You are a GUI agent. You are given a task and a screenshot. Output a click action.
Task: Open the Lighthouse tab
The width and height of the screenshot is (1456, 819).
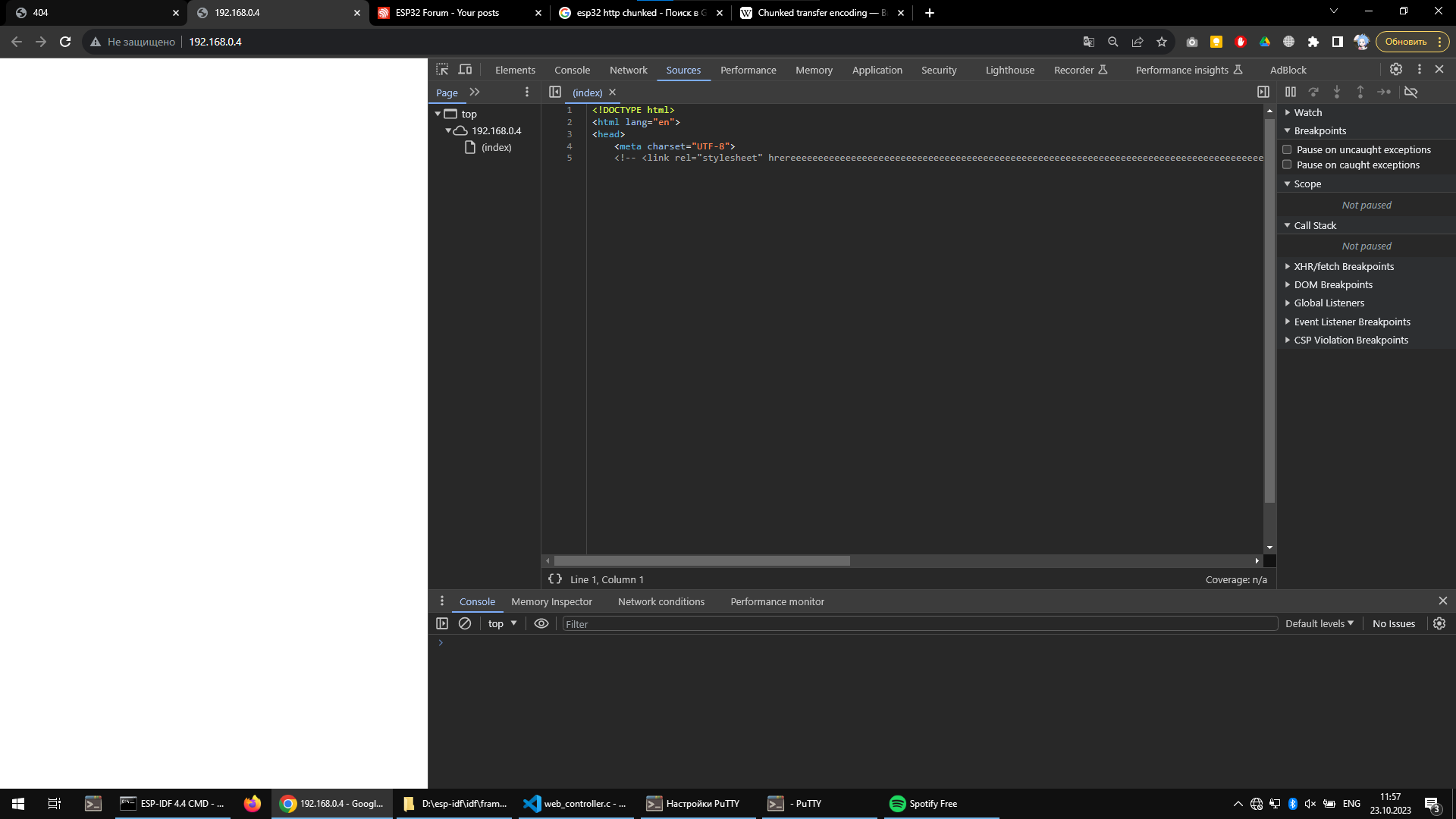tap(1009, 70)
